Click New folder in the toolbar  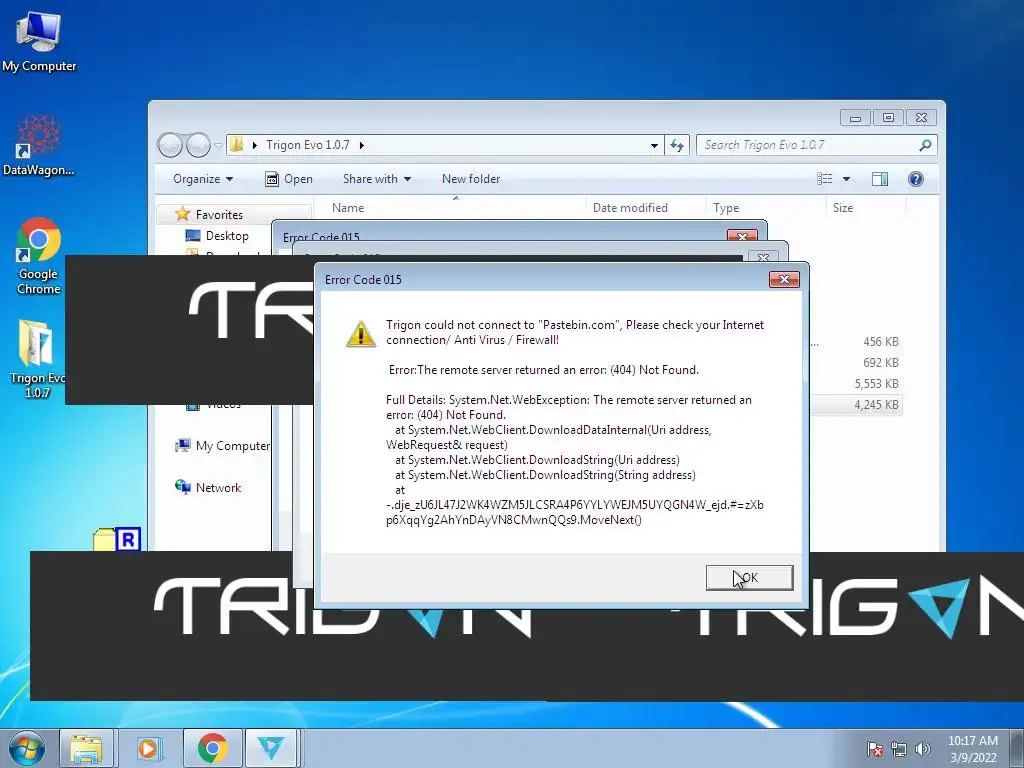(471, 179)
